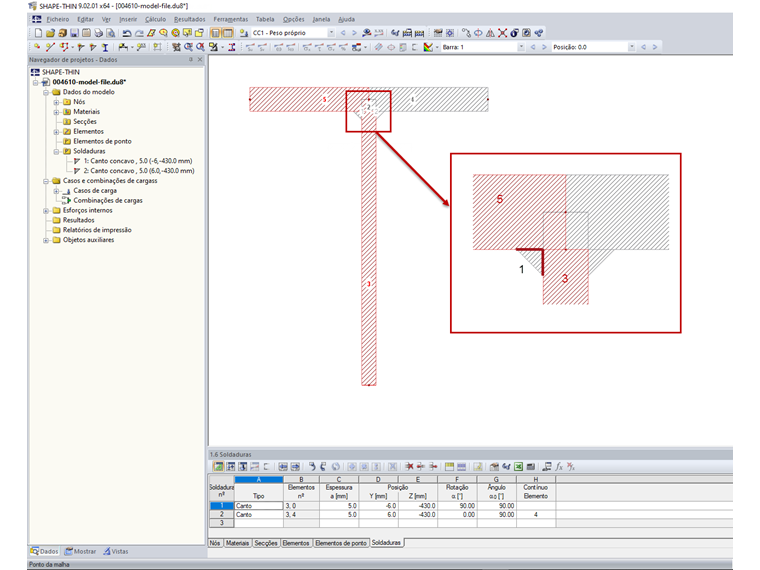The width and height of the screenshot is (760, 570).
Task: Undo the last action
Action: coord(127,33)
